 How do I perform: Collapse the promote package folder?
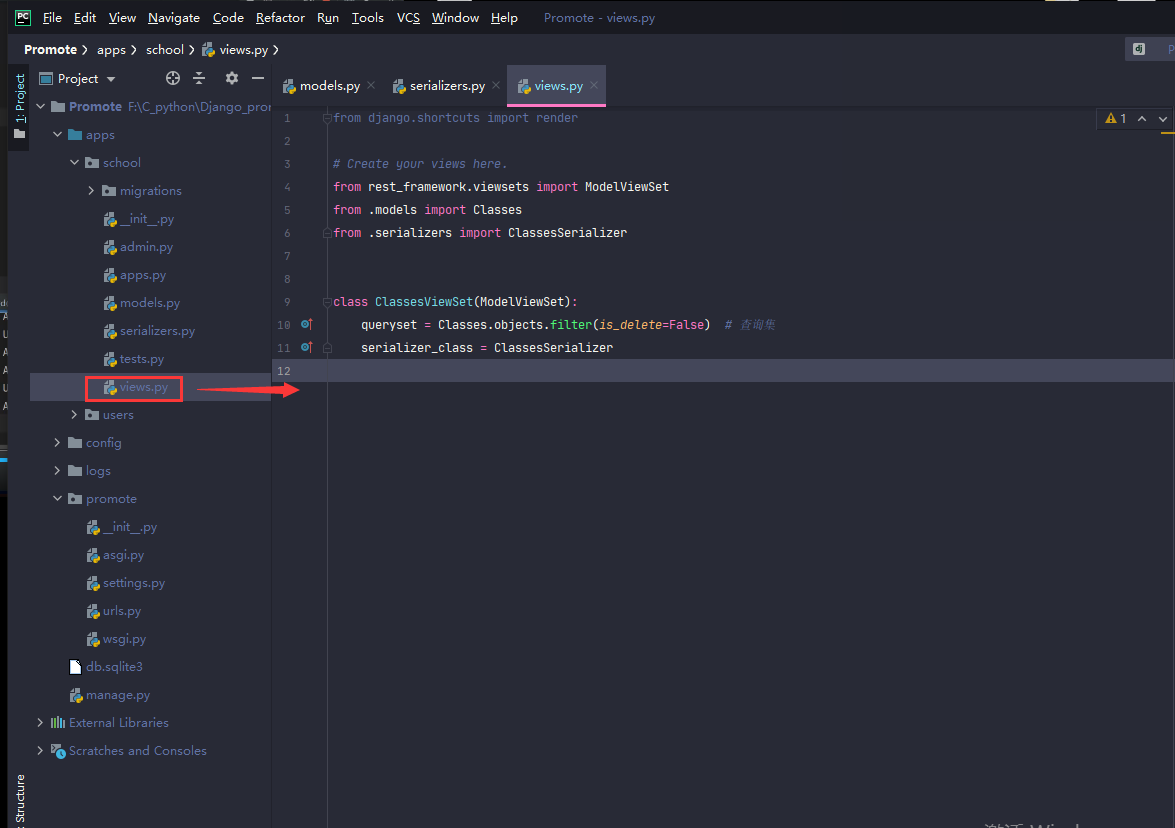pyautogui.click(x=58, y=498)
